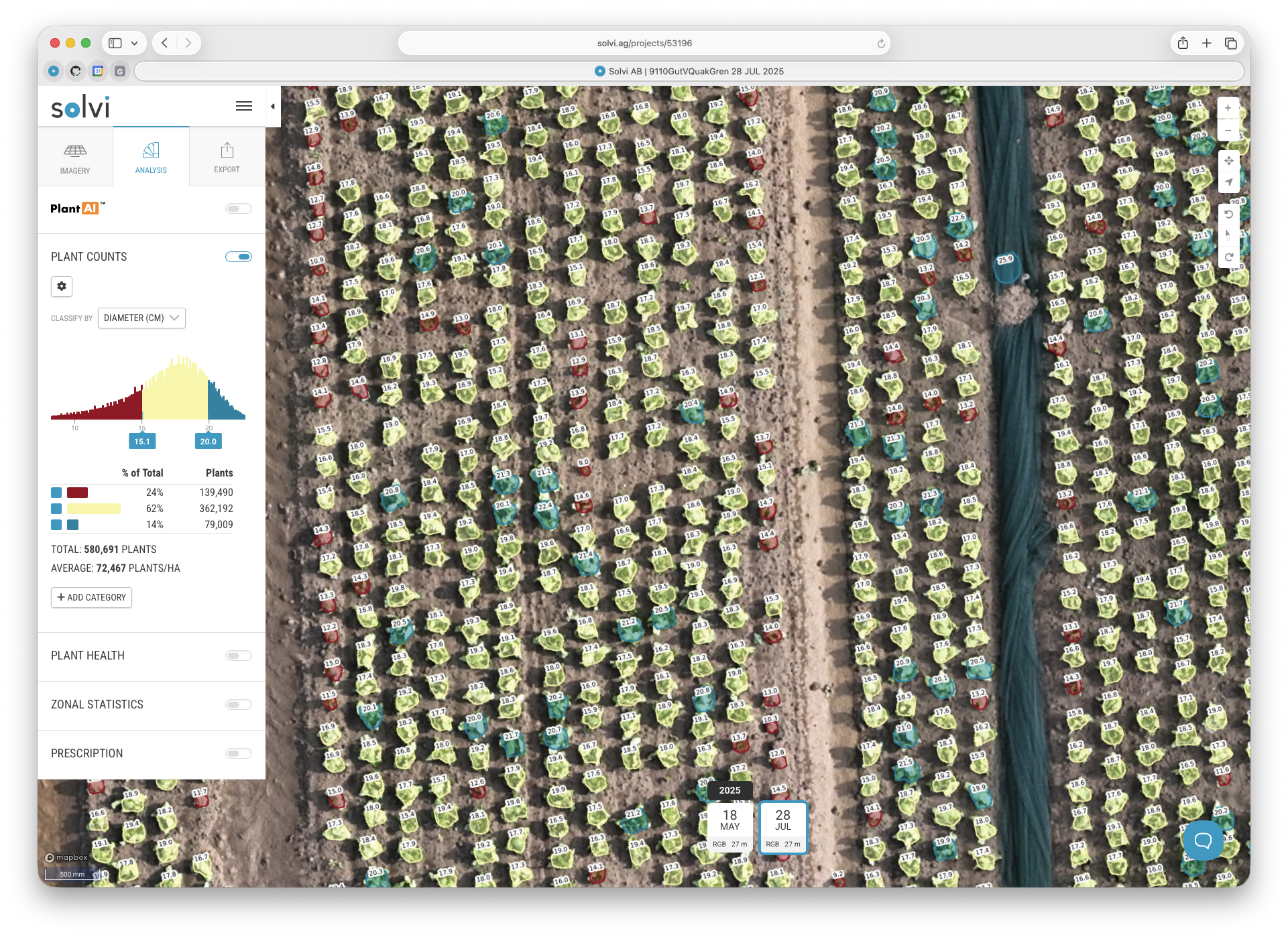Image resolution: width=1288 pixels, height=937 pixels.
Task: Click the red category color swatch
Action: coord(77,493)
